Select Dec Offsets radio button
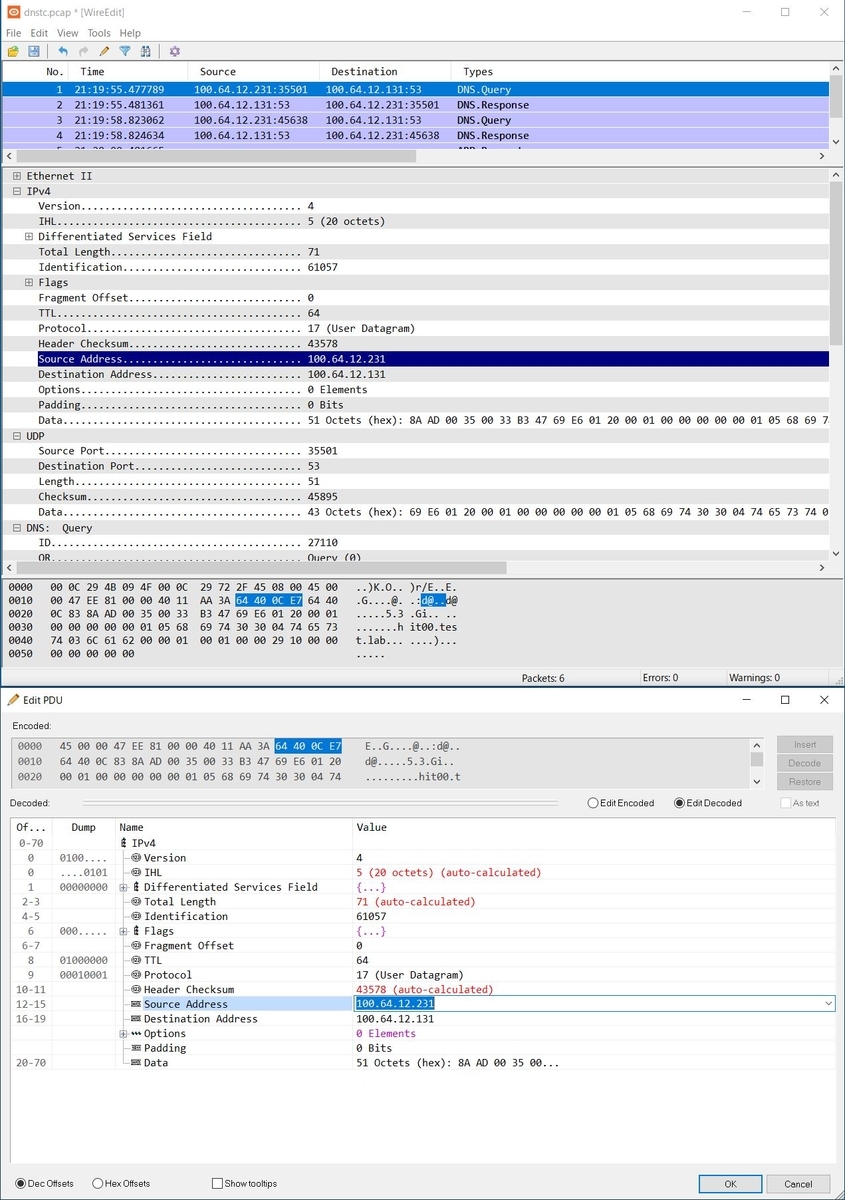The width and height of the screenshot is (845, 1200). click(20, 1183)
